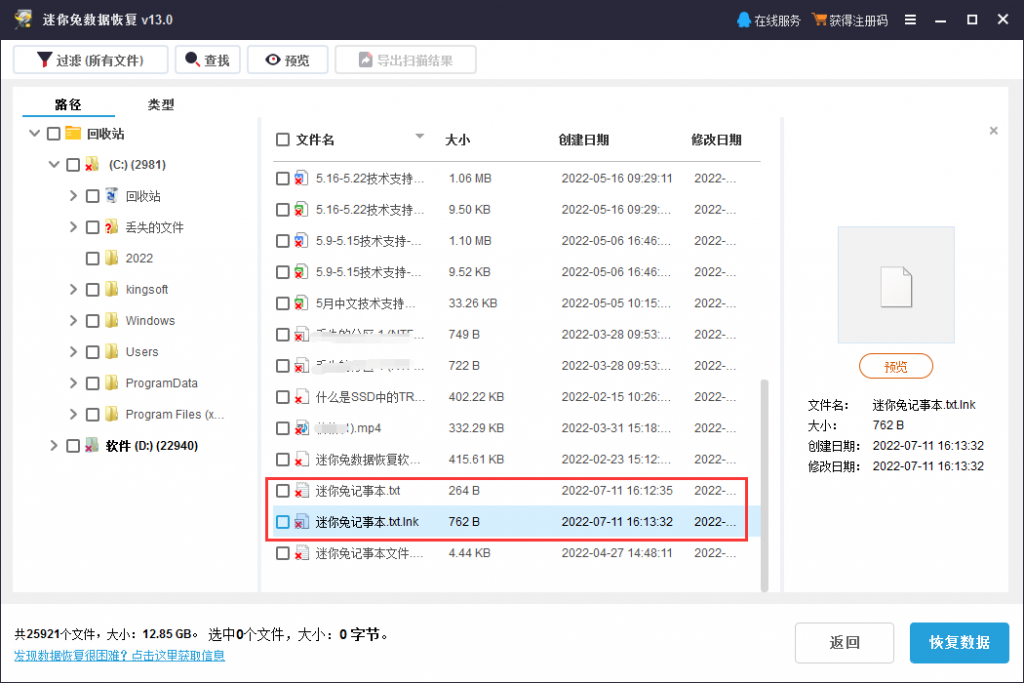The height and width of the screenshot is (683, 1024).
Task: Click the mp4 video file icon
Action: [x=301, y=428]
